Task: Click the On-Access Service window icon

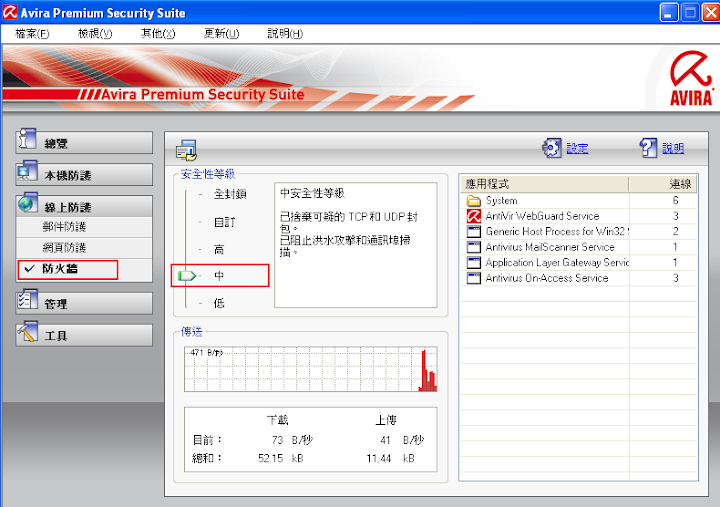Action: click(473, 278)
